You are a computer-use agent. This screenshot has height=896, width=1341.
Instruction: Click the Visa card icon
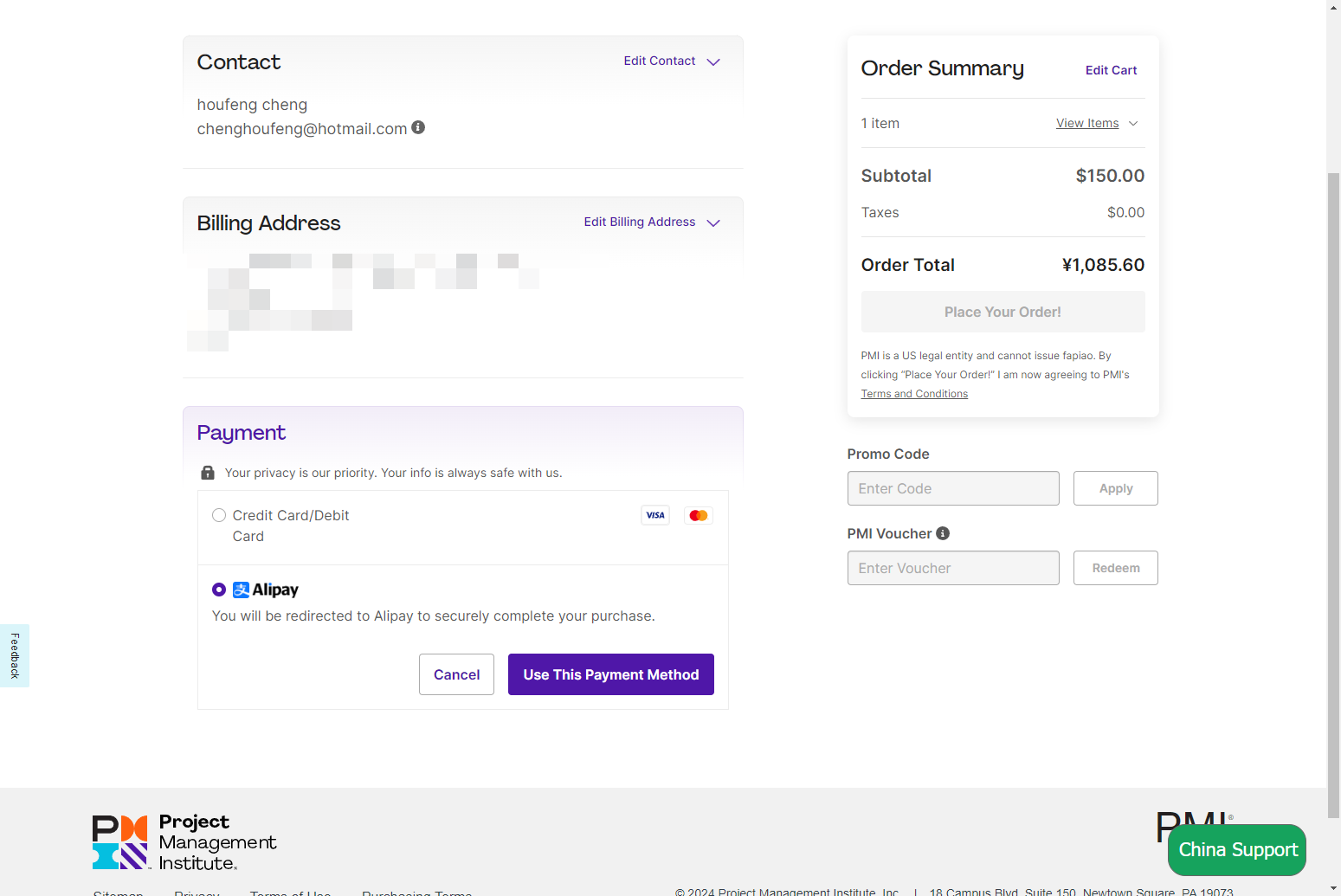pos(655,515)
